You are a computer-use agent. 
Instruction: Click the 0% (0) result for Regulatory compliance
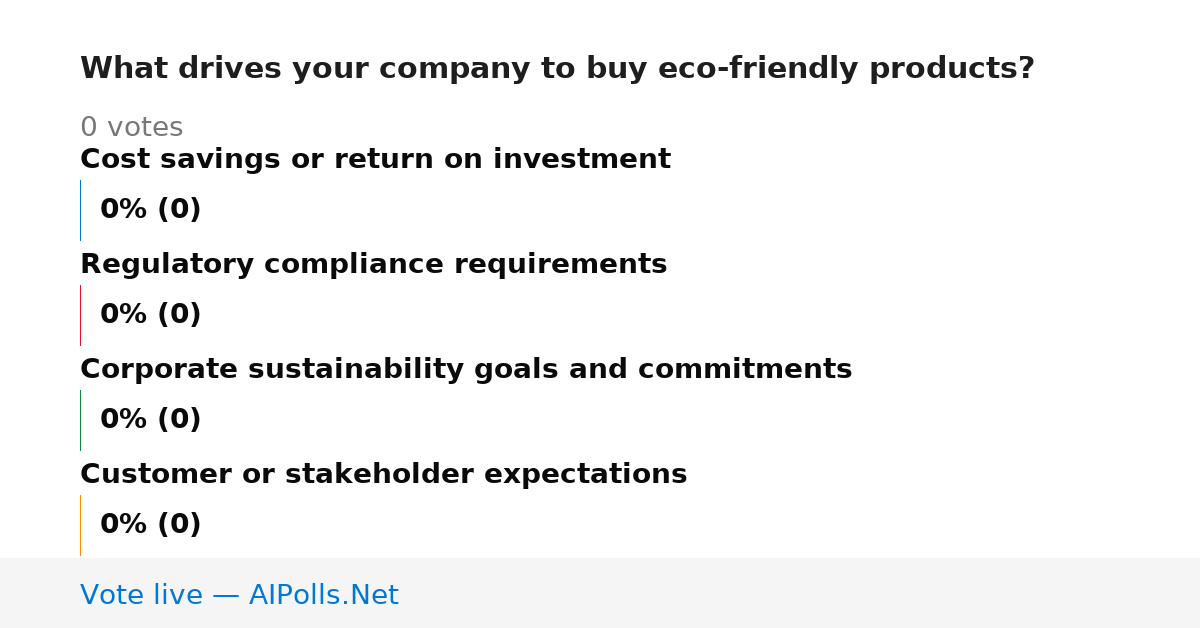pyautogui.click(x=150, y=315)
